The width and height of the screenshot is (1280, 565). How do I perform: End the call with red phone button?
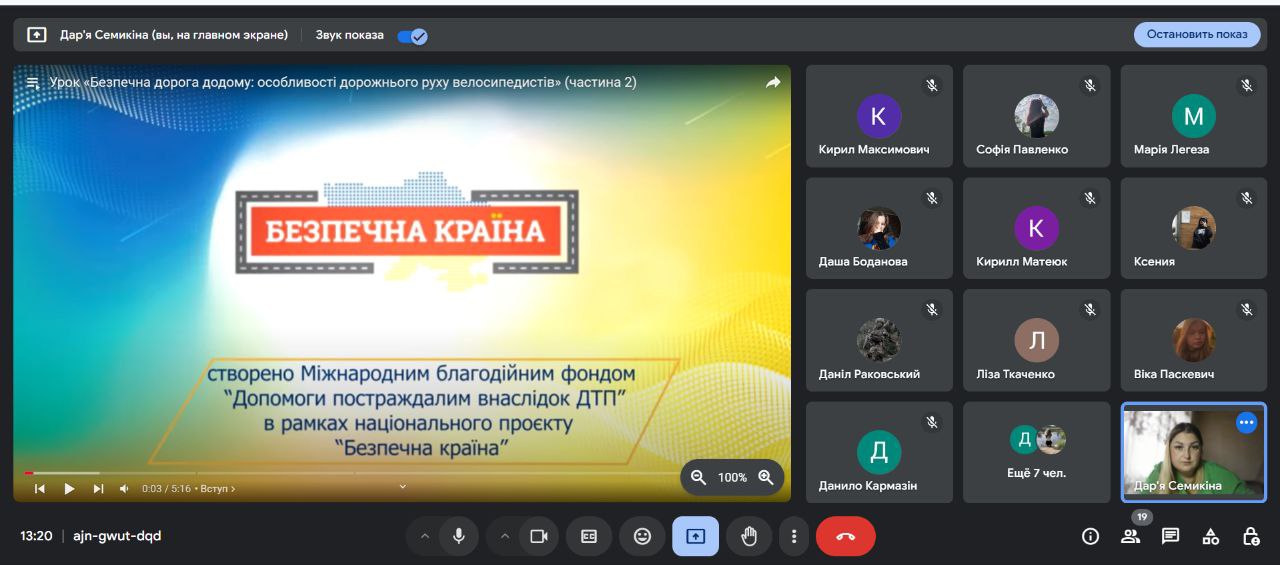tap(846, 537)
